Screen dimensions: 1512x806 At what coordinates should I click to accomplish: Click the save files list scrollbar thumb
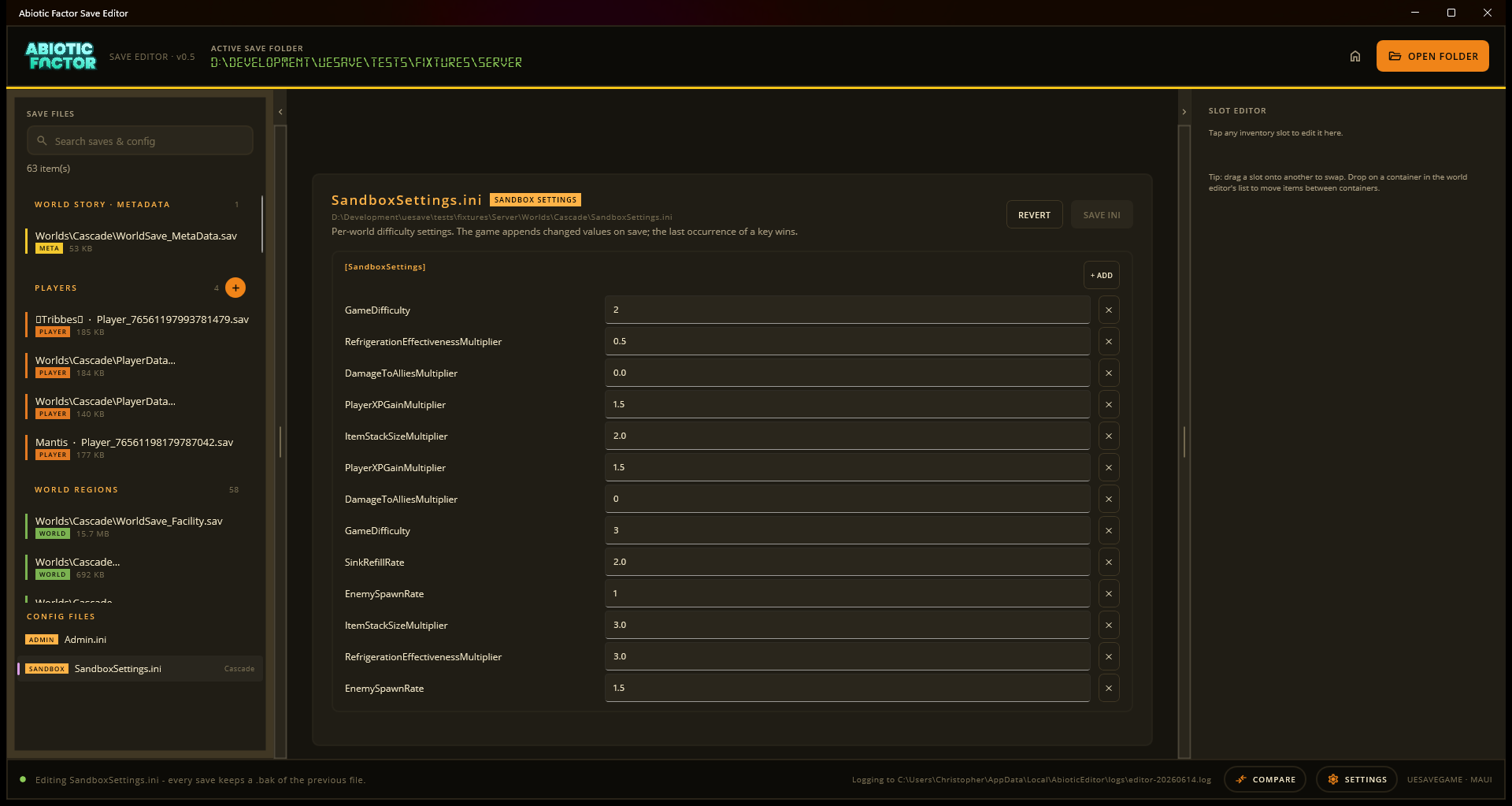[x=262, y=225]
